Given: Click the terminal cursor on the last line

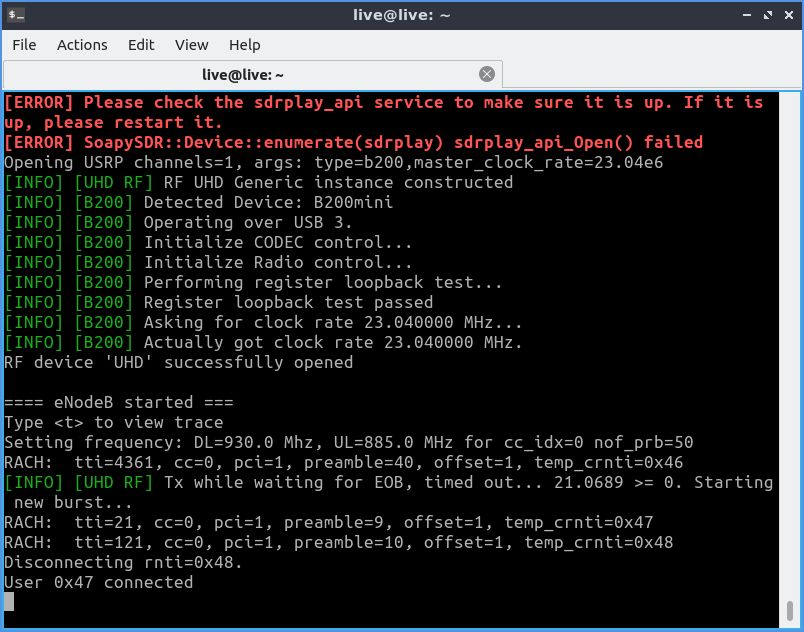Looking at the screenshot, I should 9,602.
